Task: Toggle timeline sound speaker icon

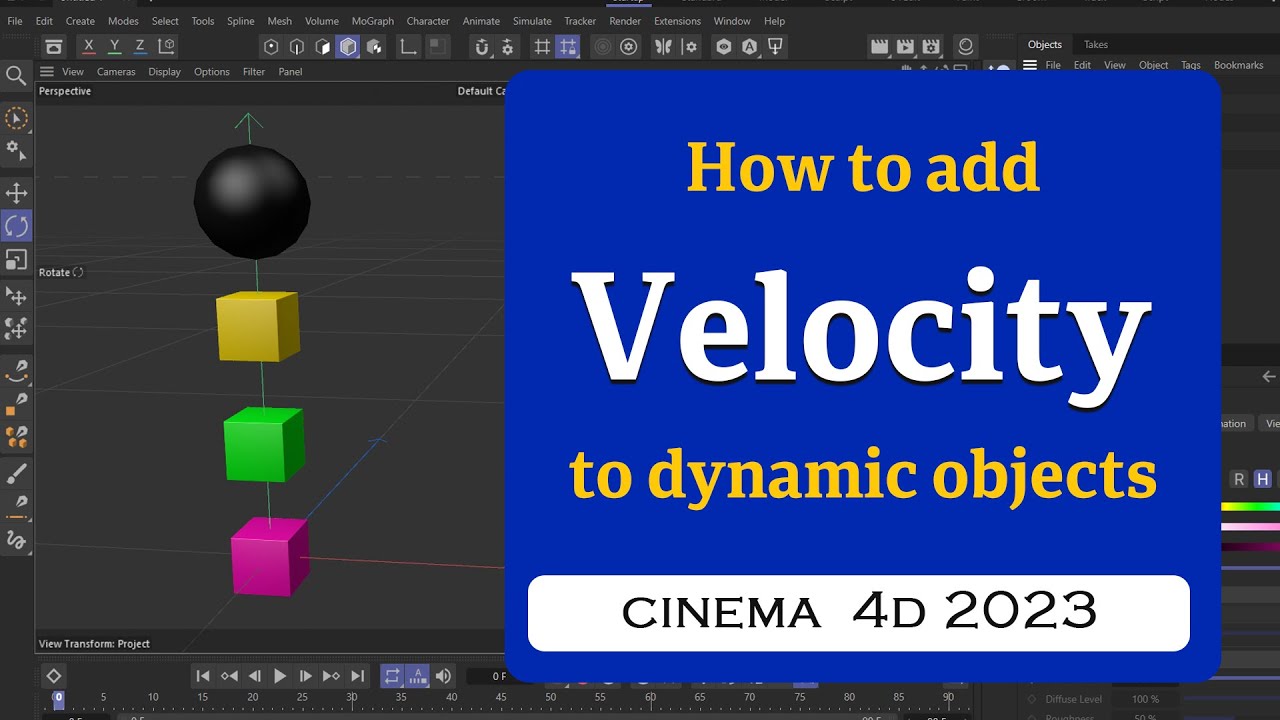Action: tap(443, 676)
